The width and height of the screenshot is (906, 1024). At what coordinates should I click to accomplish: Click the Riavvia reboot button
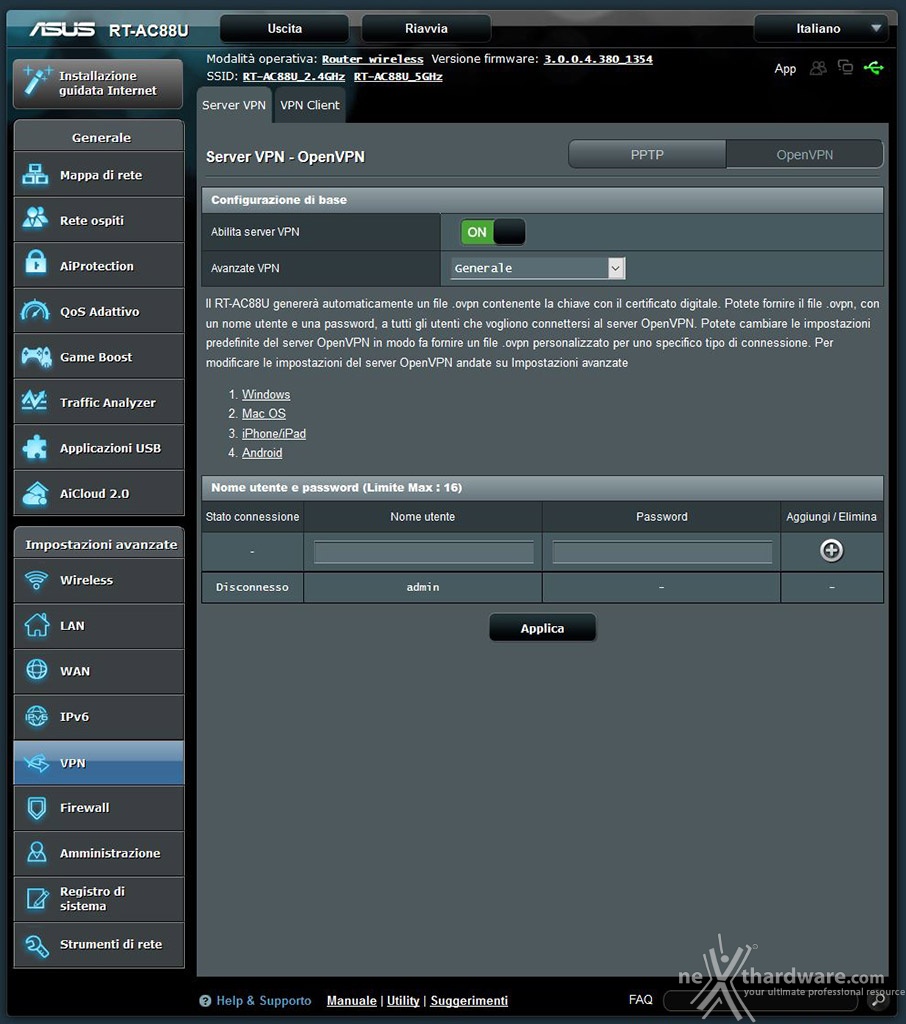[426, 28]
